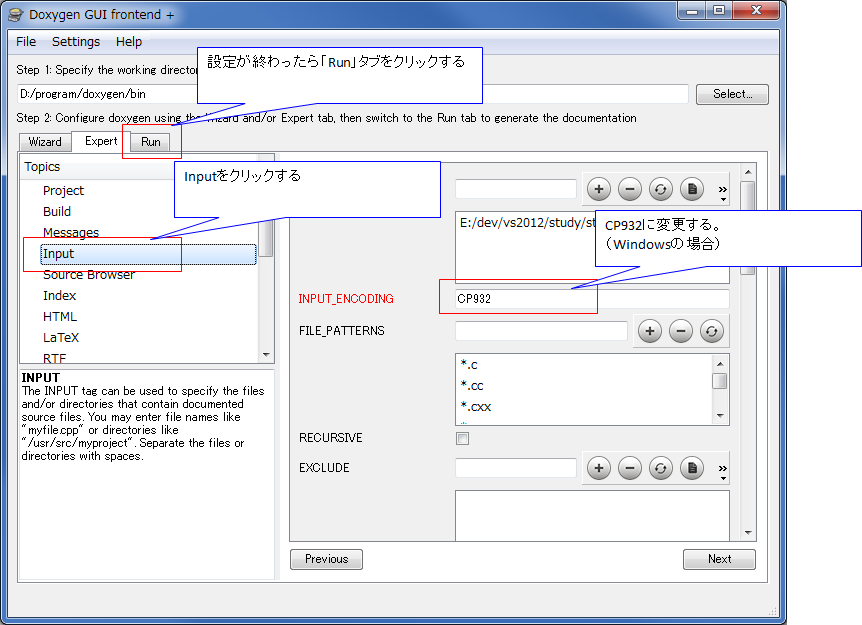The width and height of the screenshot is (862, 625).
Task: Click the down arrow of the Topics list scrollbar
Action: tap(267, 355)
